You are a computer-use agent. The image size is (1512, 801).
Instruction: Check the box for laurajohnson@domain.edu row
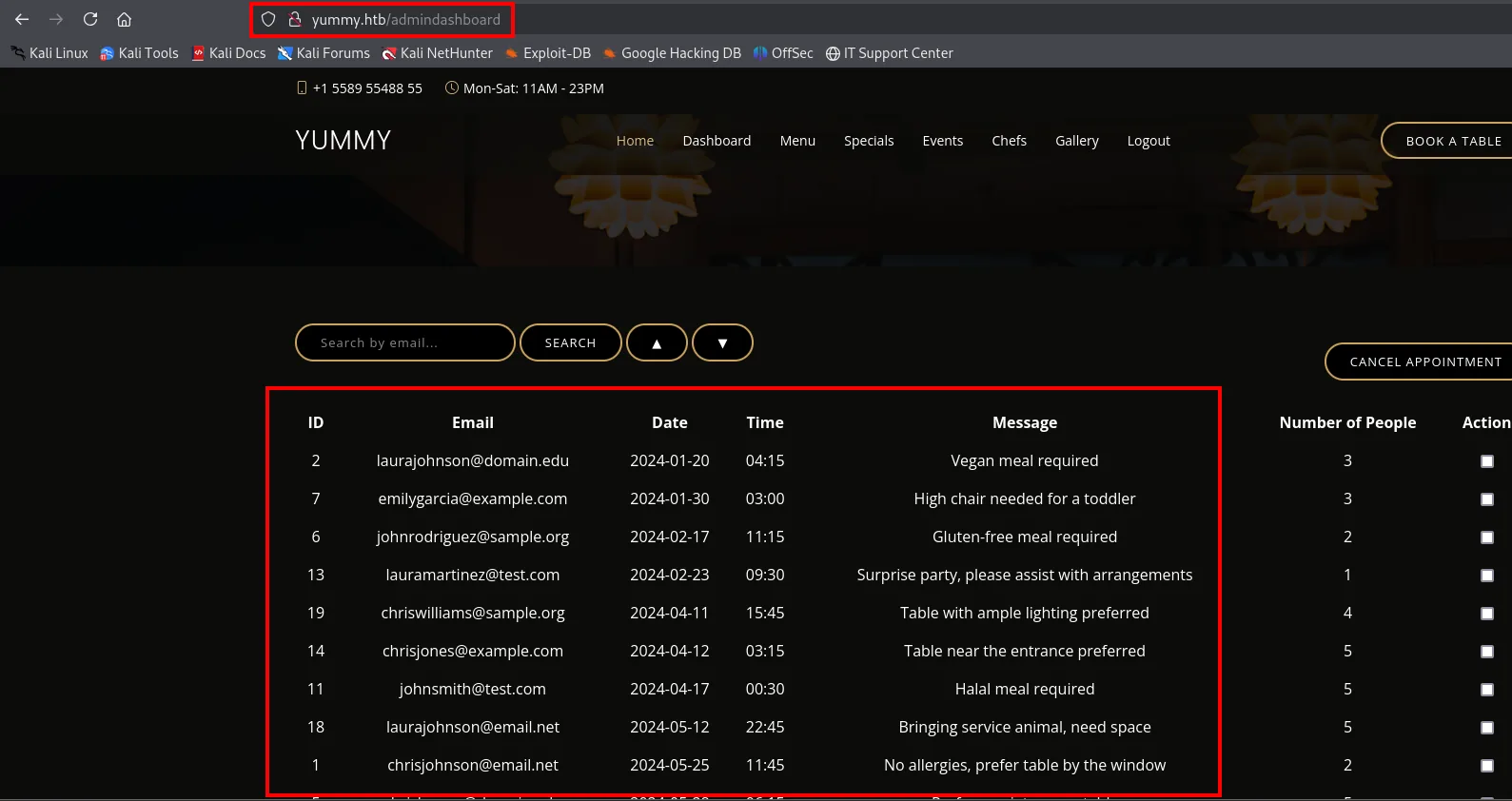coord(1487,461)
